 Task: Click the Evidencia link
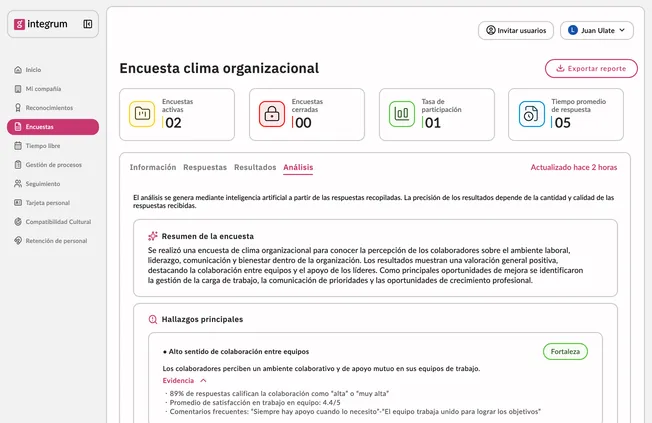coord(178,381)
